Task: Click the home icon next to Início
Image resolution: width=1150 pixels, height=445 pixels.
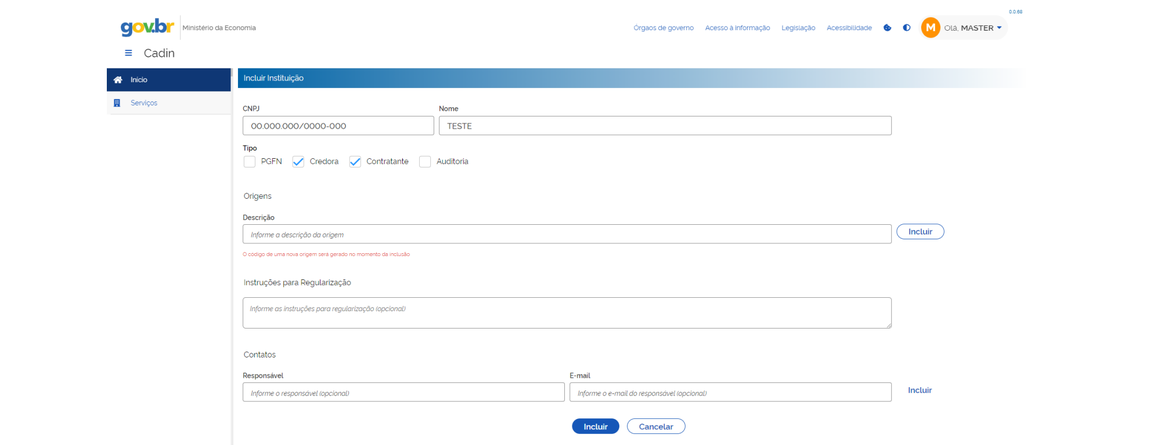Action: click(x=118, y=79)
